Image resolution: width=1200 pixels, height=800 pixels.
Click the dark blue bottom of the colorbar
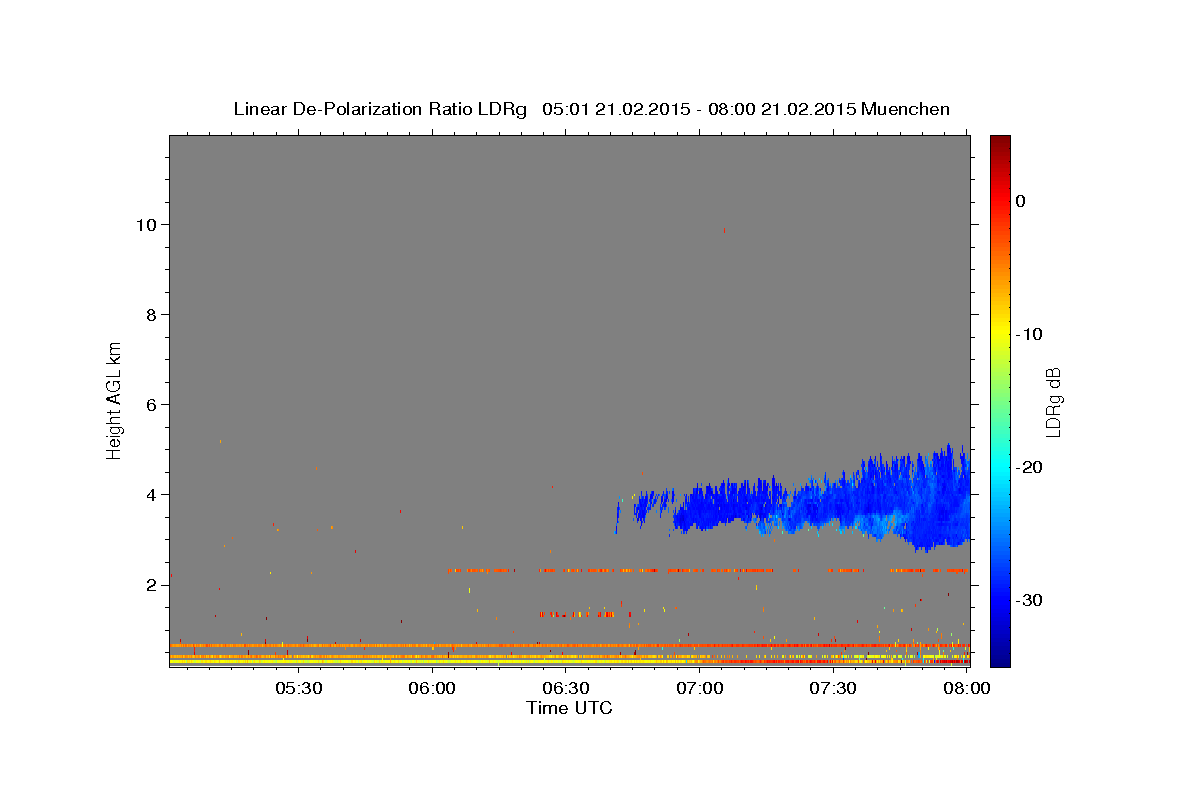pos(1000,655)
